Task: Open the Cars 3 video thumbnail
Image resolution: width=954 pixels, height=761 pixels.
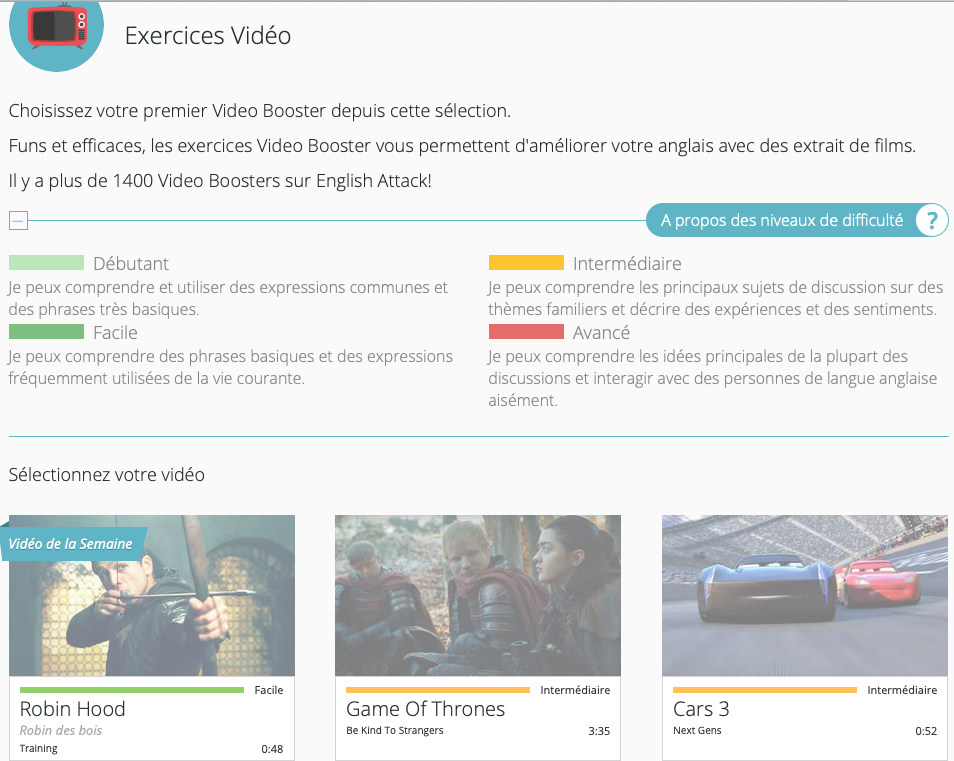Action: [x=805, y=595]
